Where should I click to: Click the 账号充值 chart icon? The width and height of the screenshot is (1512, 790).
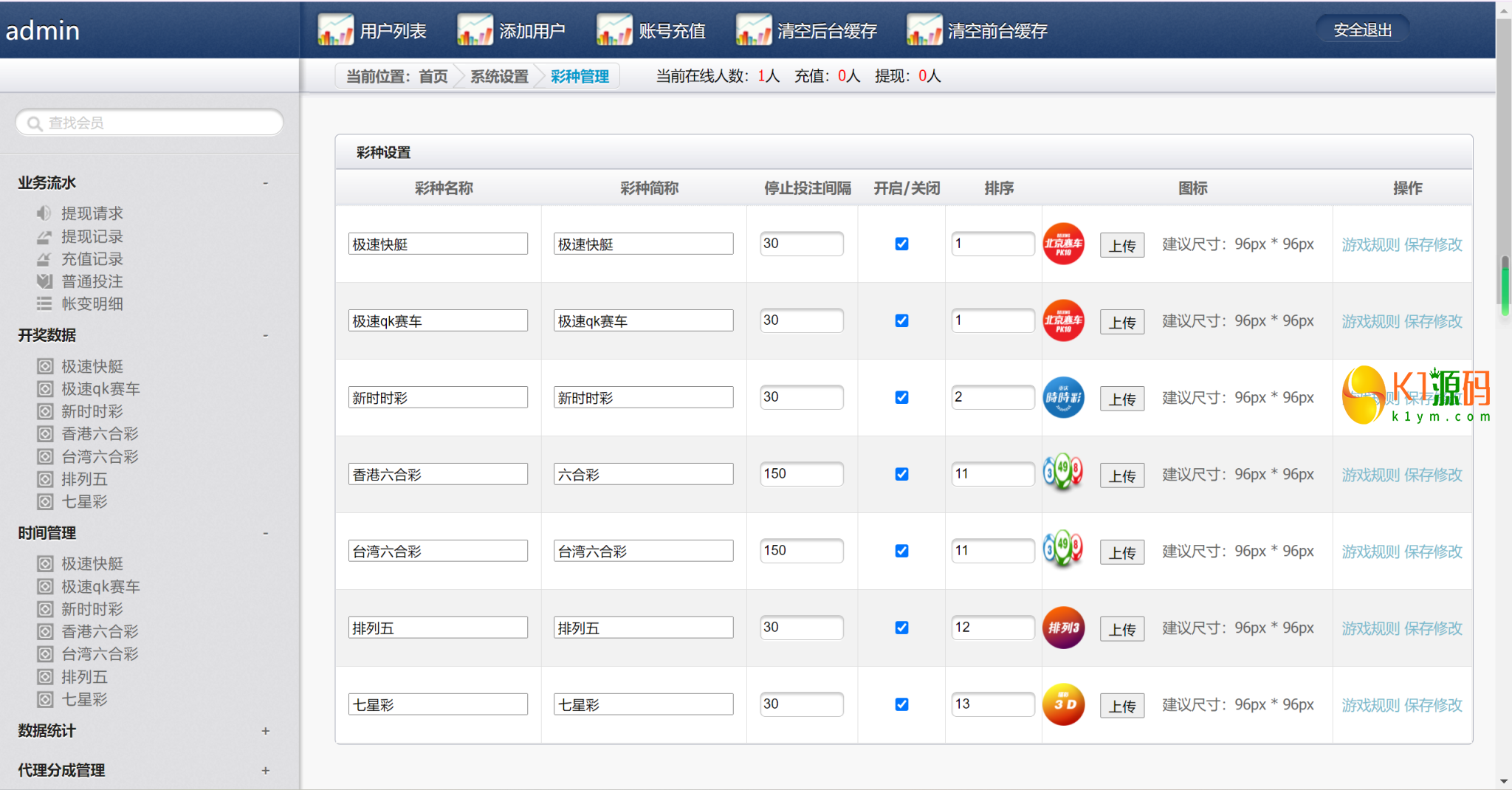tap(614, 30)
